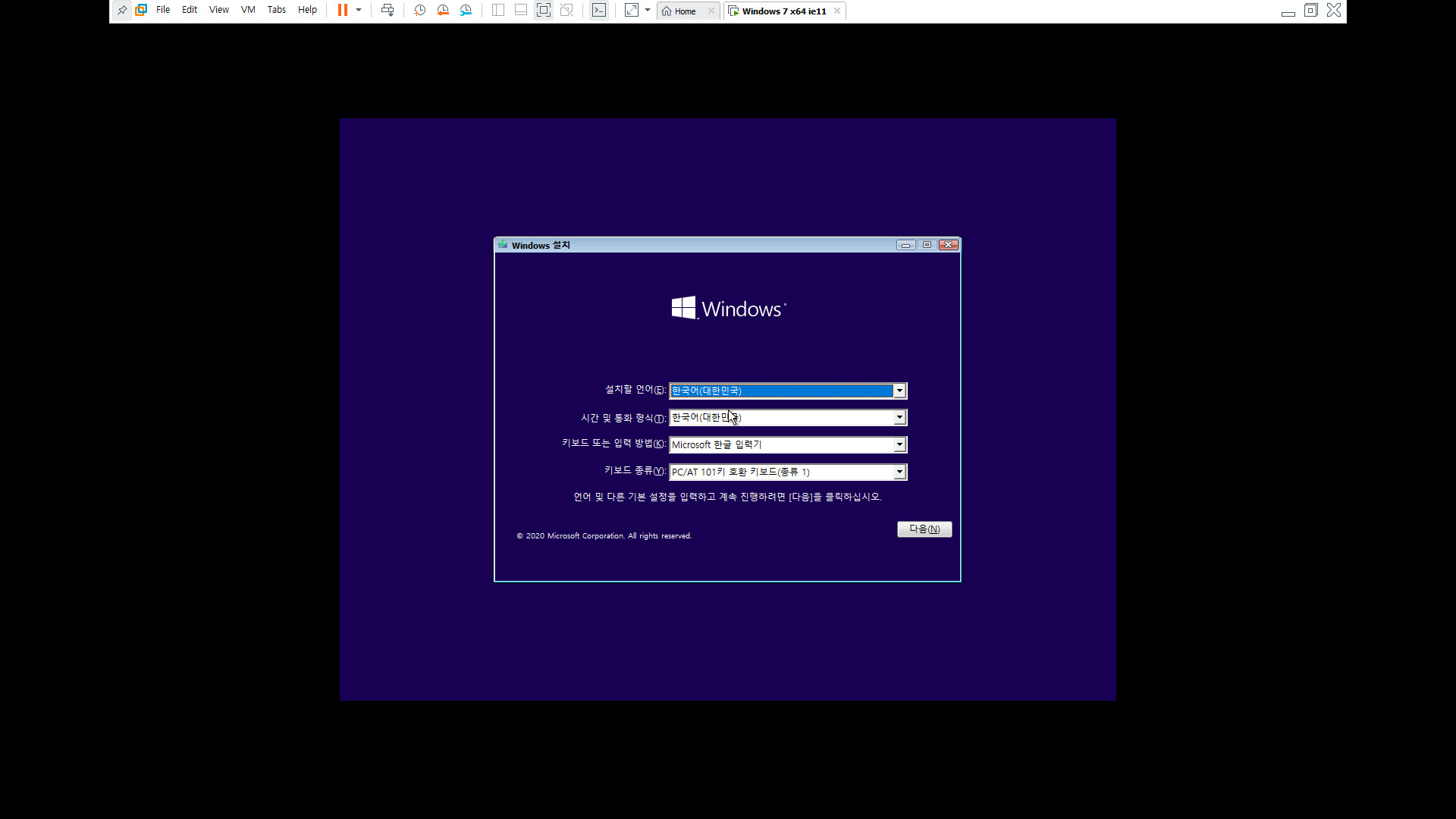Open the Tabs menu

(277, 11)
